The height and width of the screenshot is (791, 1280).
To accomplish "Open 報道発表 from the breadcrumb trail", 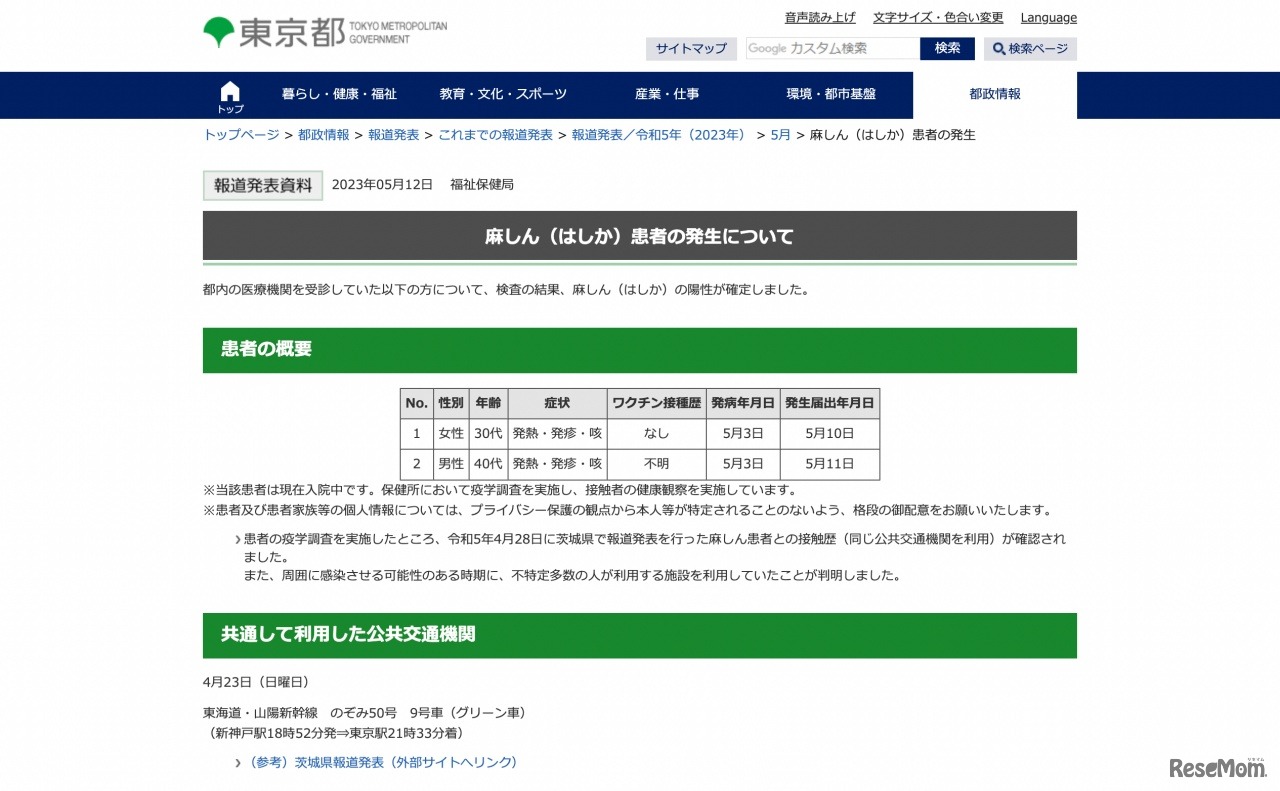I will tap(394, 134).
